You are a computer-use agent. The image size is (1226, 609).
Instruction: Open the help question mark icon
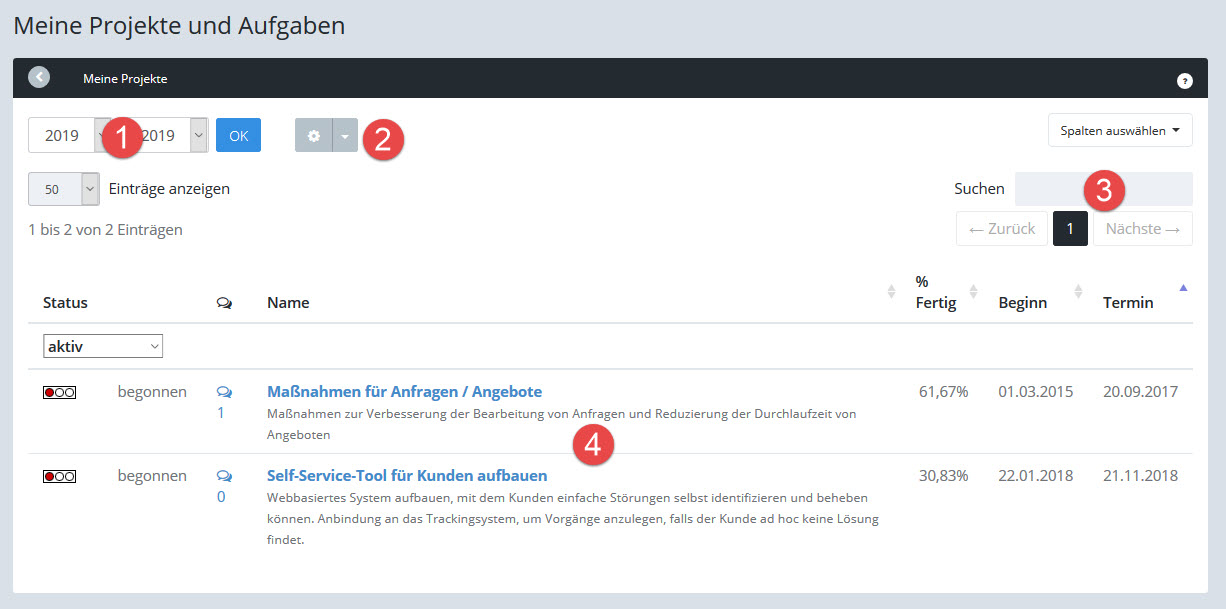click(1185, 81)
